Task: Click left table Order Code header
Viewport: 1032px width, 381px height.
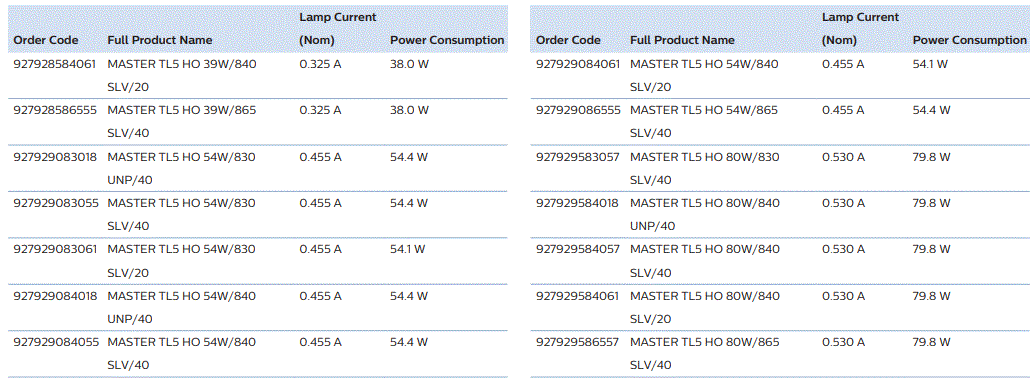Action: [45, 40]
